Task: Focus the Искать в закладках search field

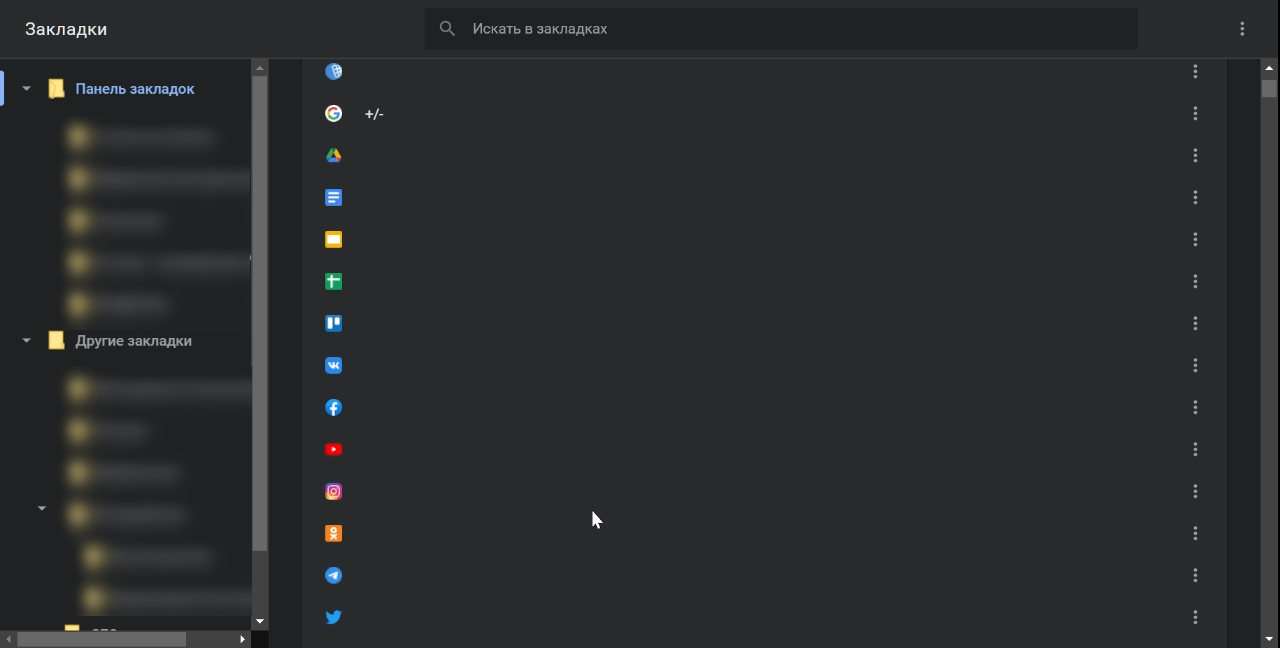Action: tap(781, 29)
